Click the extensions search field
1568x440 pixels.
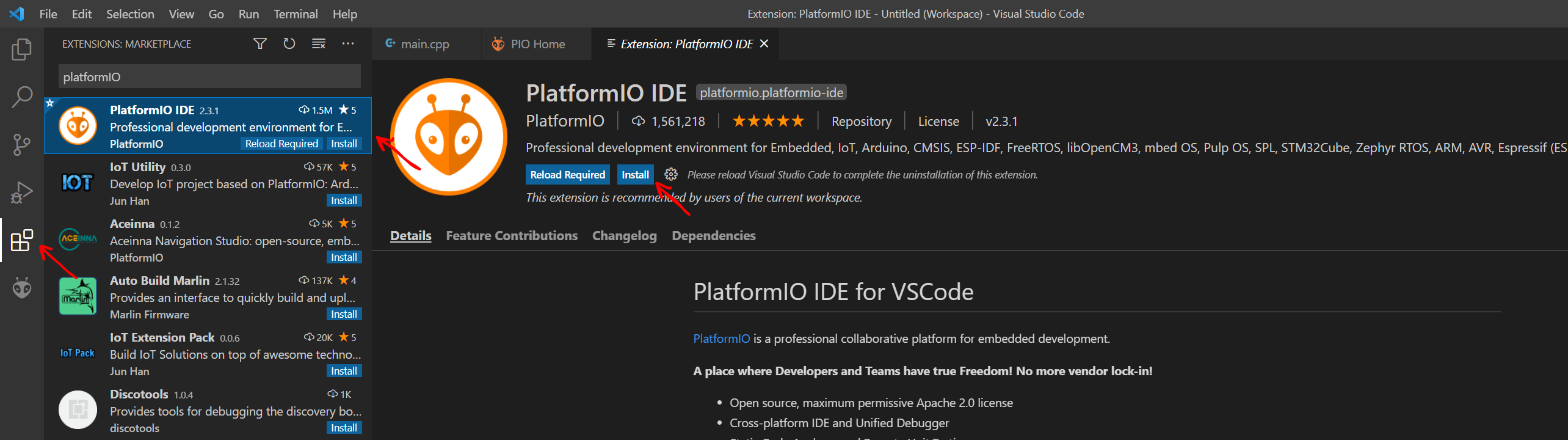click(209, 77)
